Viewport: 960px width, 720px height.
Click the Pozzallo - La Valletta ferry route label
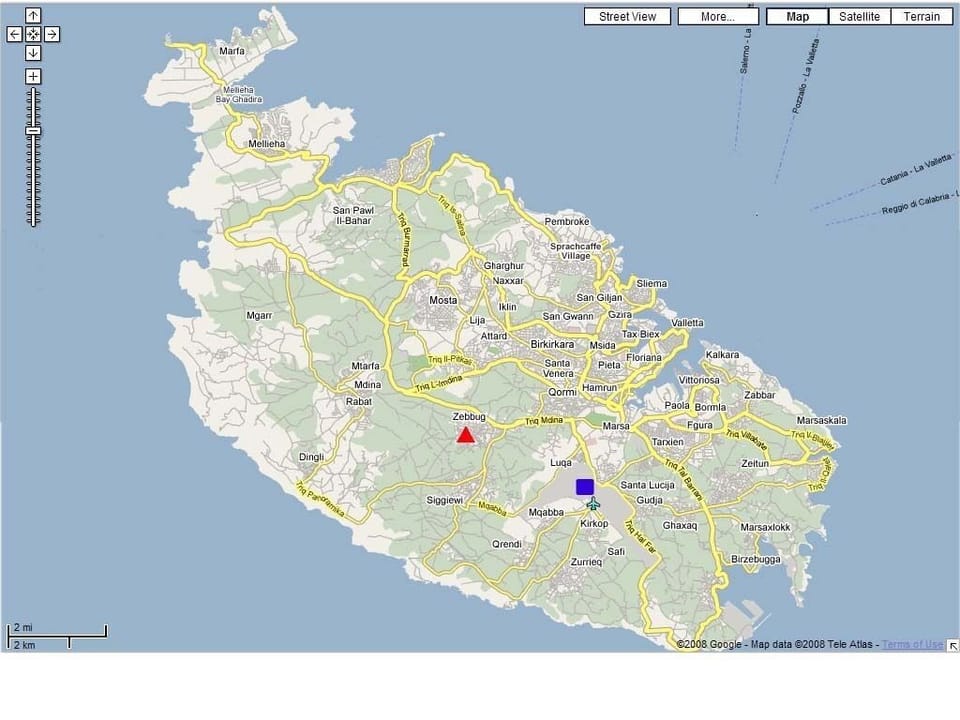806,77
